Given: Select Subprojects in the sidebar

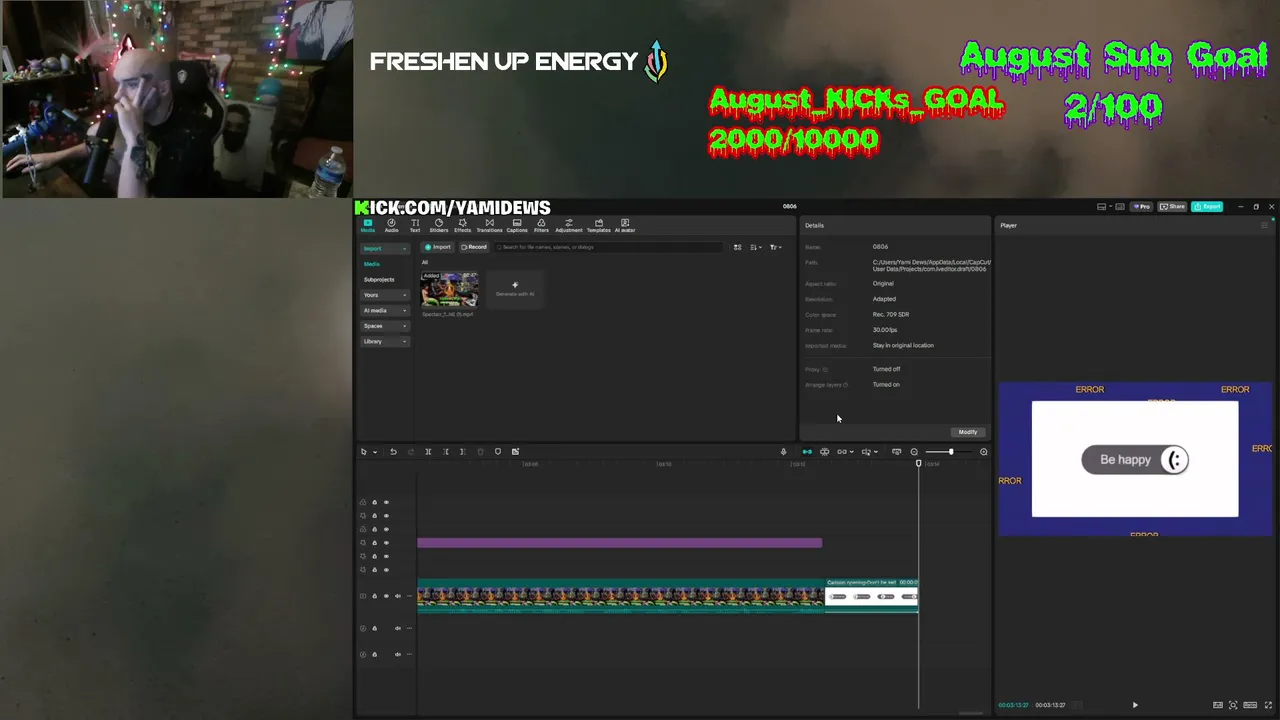Looking at the screenshot, I should point(379,279).
